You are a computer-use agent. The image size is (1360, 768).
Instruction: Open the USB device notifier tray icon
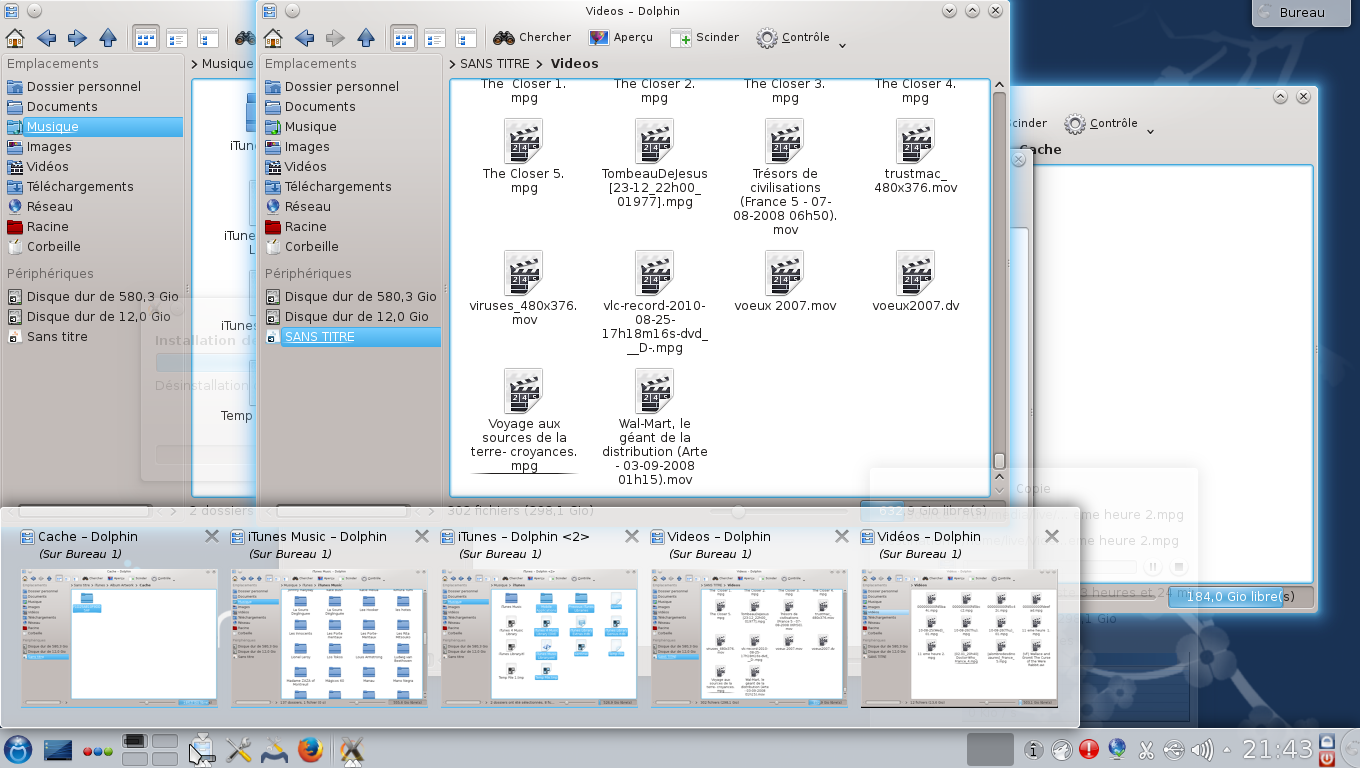click(1175, 749)
